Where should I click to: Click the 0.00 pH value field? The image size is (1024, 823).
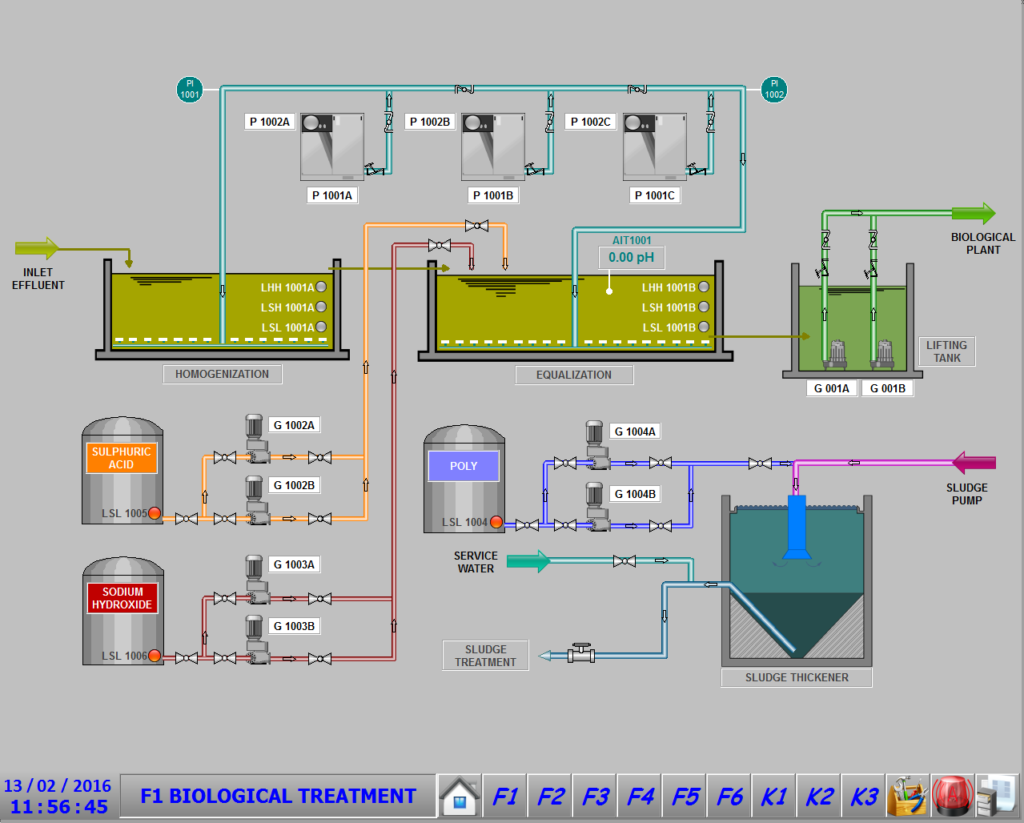point(632,257)
